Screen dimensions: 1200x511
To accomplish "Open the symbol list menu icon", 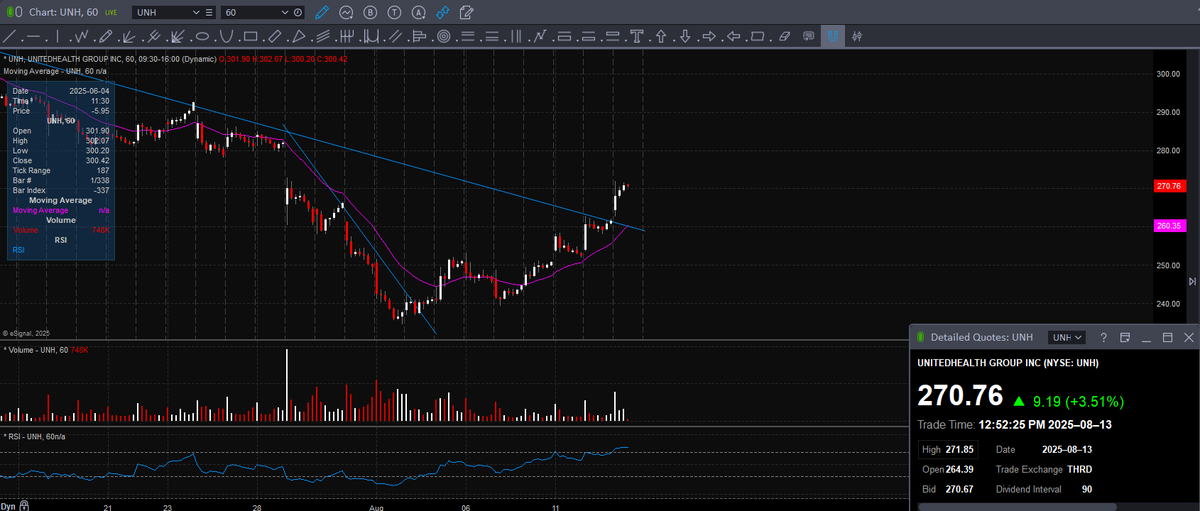I will coord(209,12).
